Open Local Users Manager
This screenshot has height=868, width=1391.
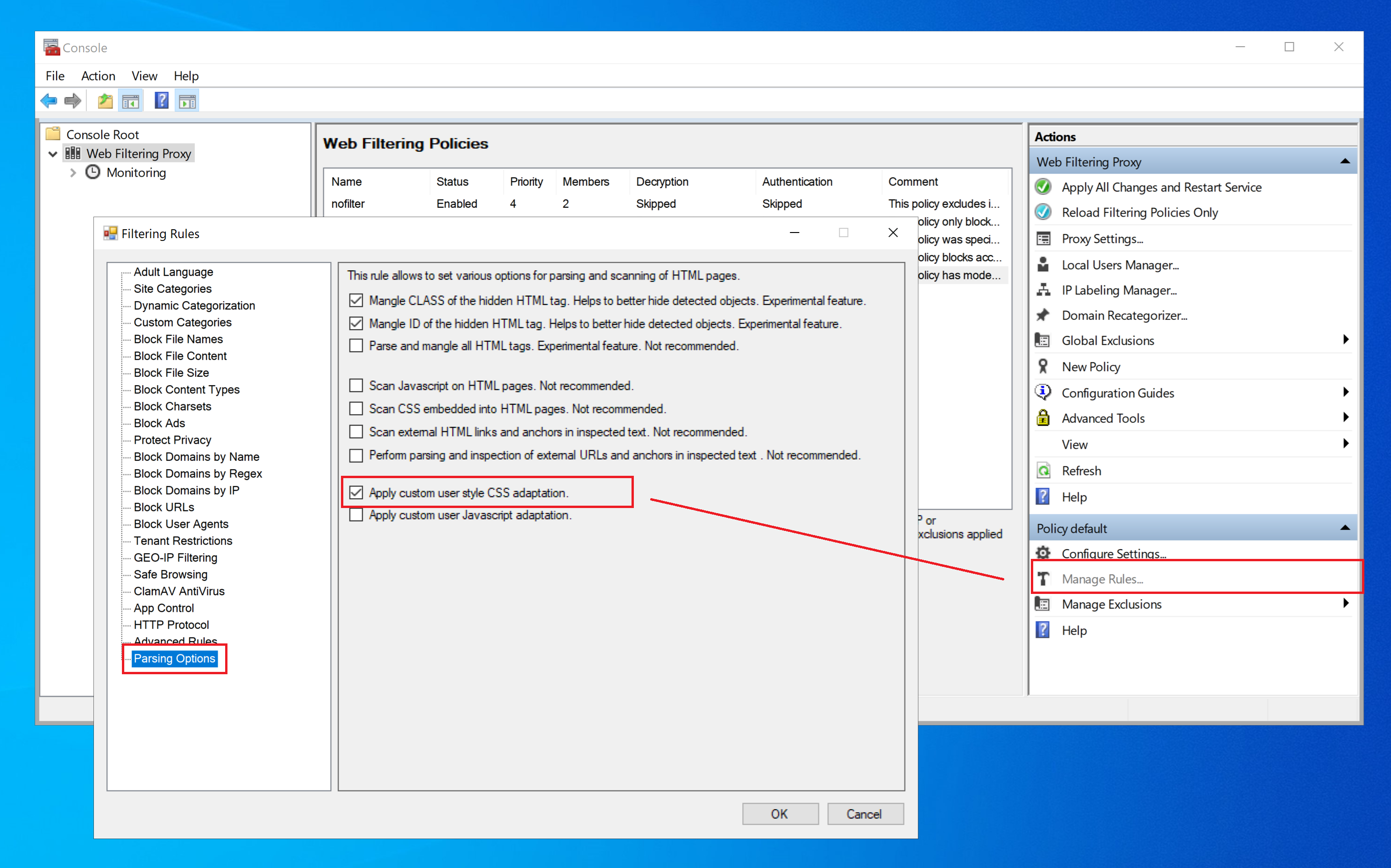(x=1120, y=265)
